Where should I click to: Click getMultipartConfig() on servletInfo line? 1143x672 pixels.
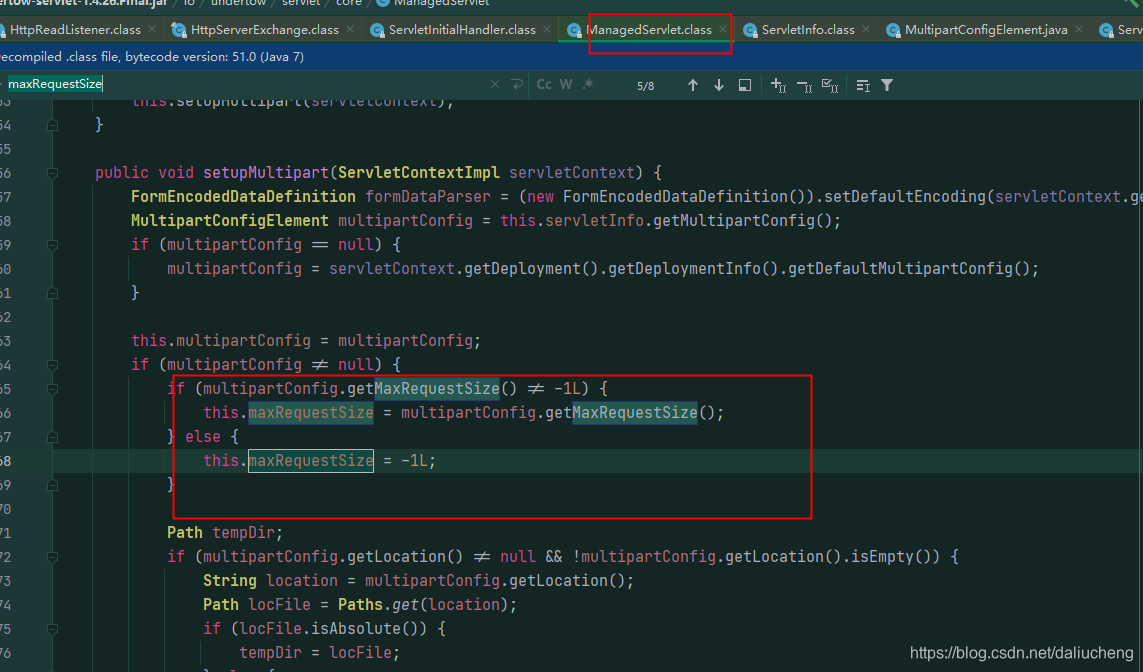(742, 221)
